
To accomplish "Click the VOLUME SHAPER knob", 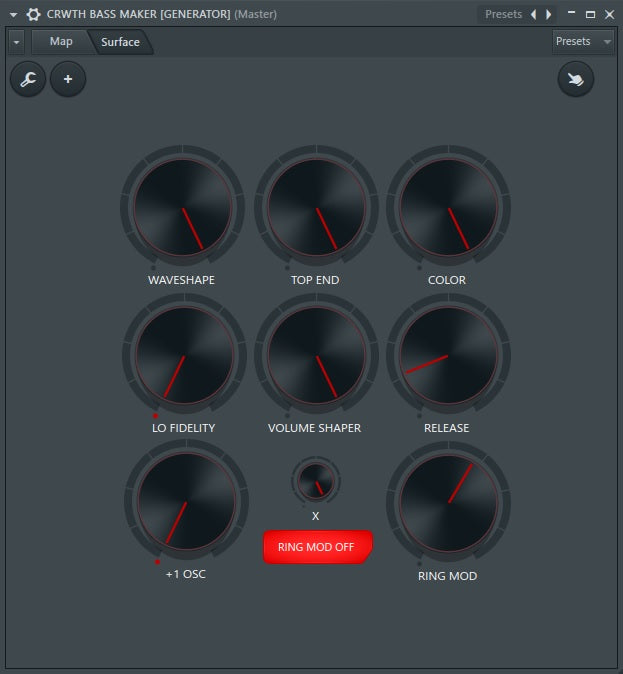I will click(316, 356).
